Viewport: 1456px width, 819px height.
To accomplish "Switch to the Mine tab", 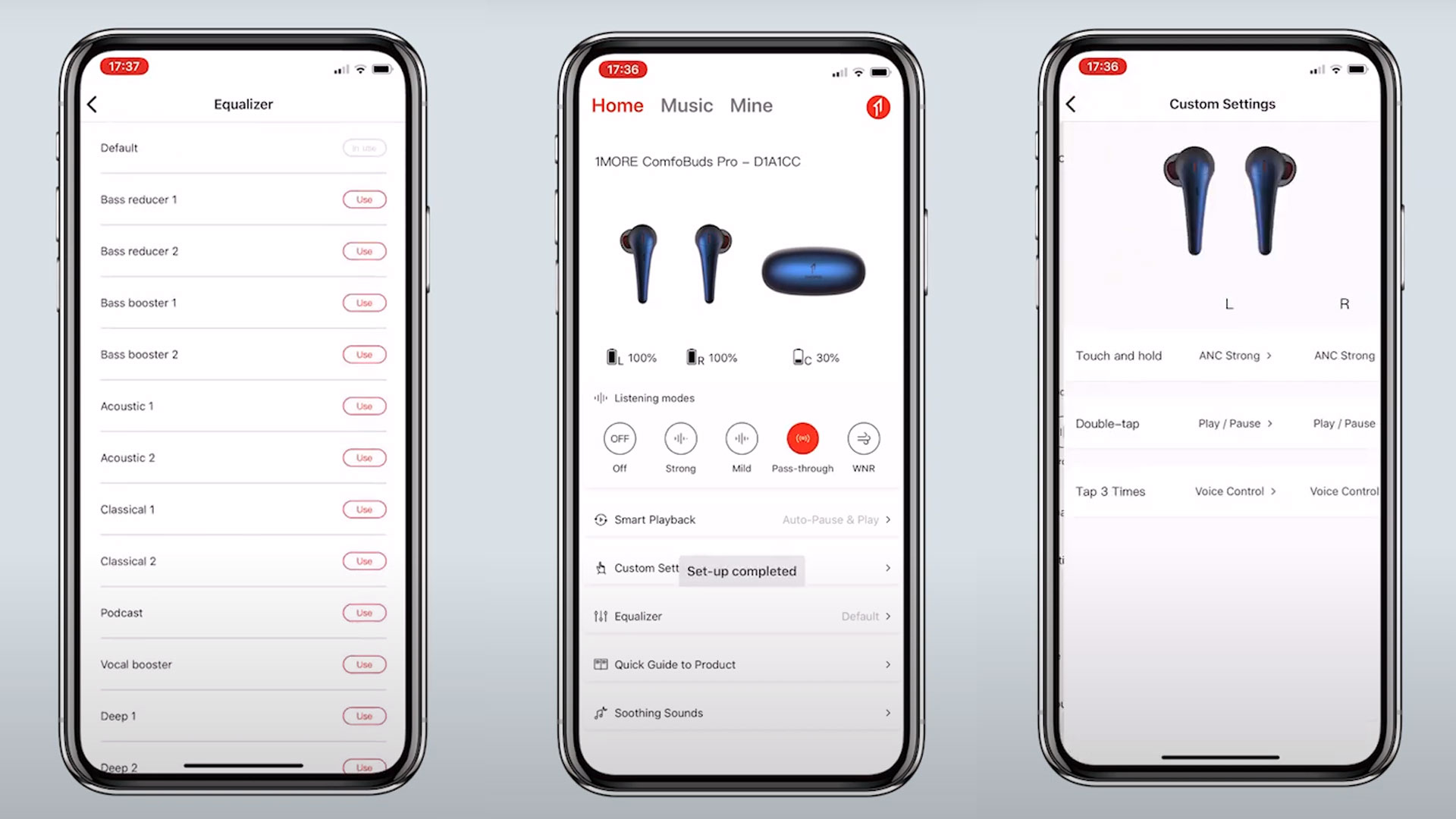I will tap(750, 105).
